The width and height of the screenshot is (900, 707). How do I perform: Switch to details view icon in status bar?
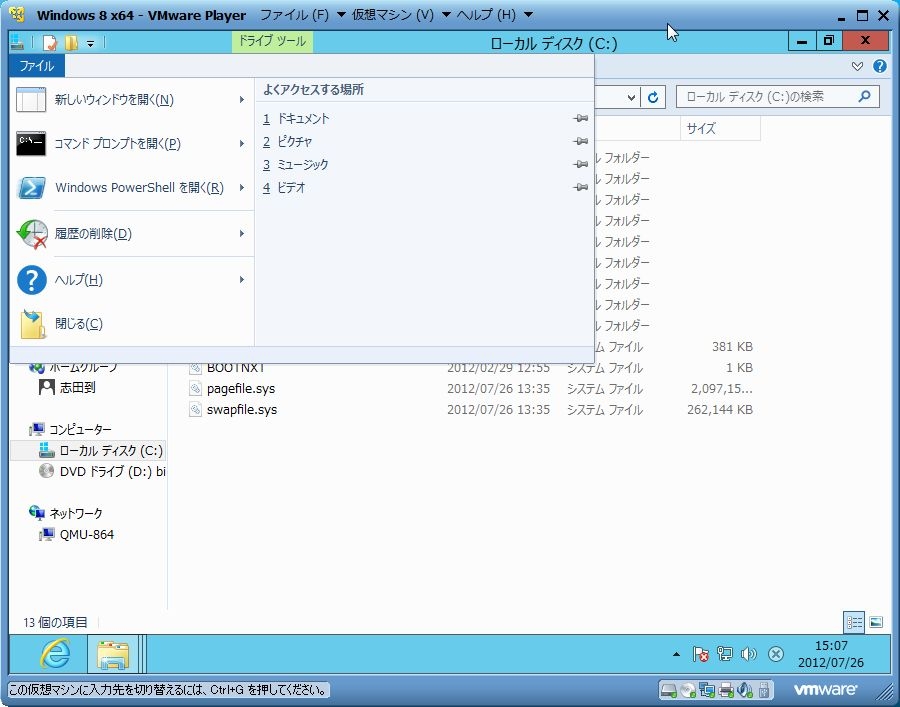coord(854,622)
